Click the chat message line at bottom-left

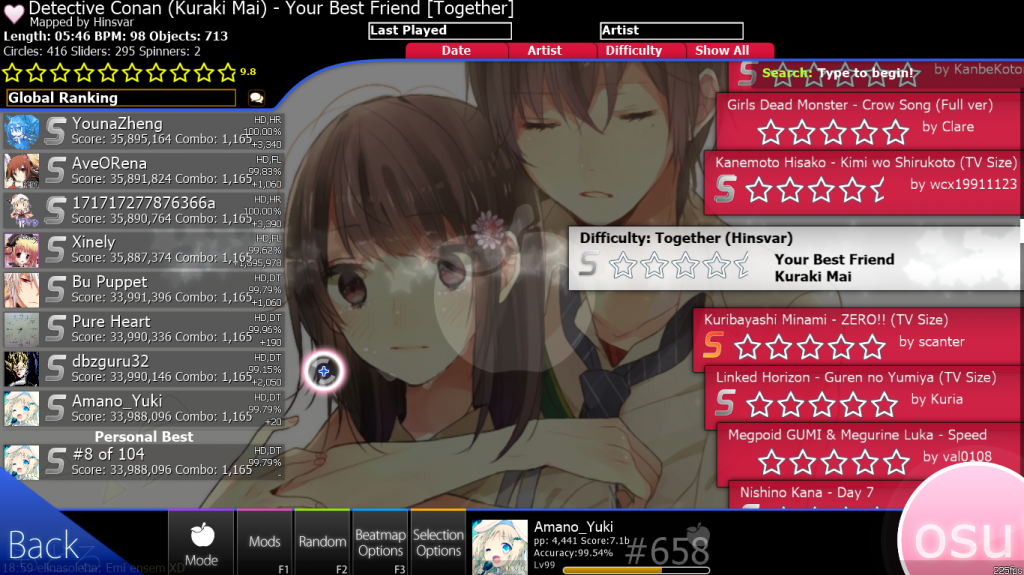[95, 568]
